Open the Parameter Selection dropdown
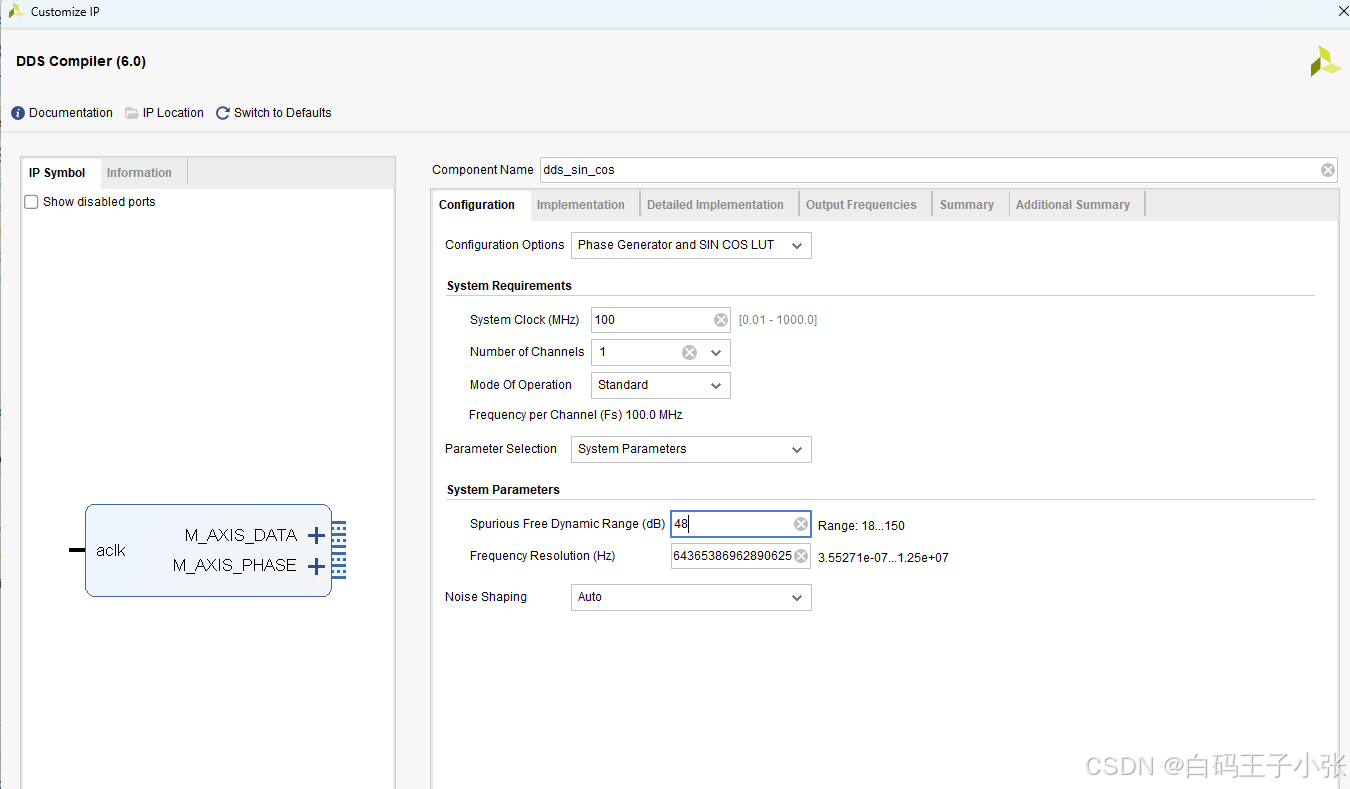The height and width of the screenshot is (789, 1350). pos(691,449)
